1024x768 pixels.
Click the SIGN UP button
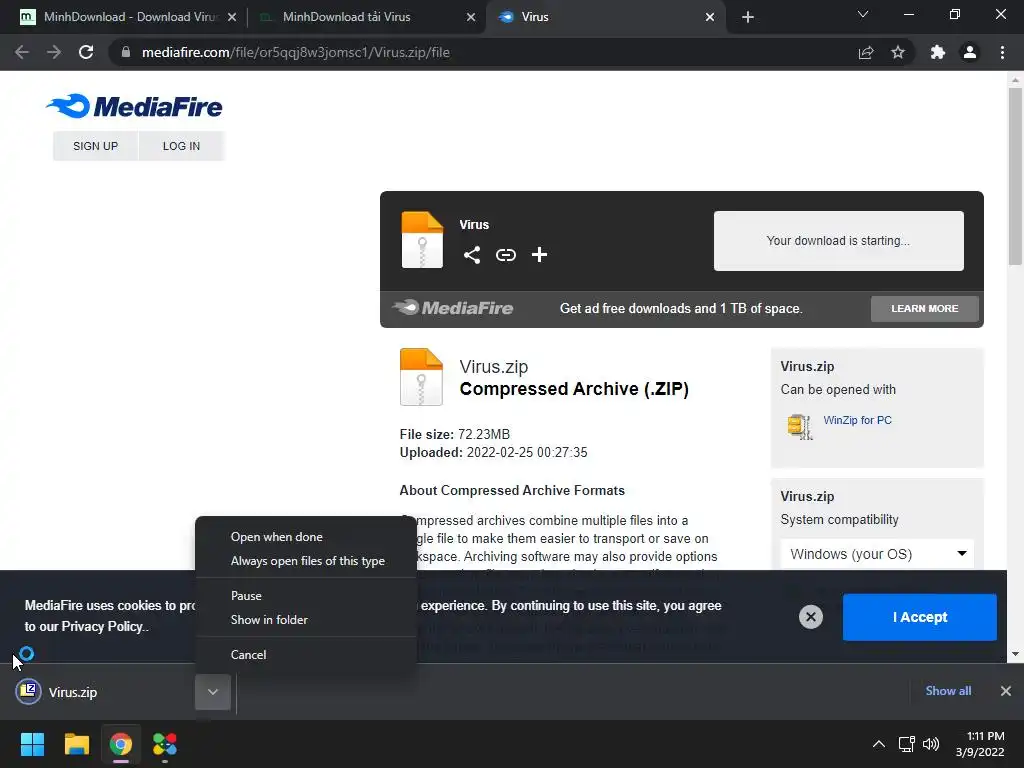pyautogui.click(x=95, y=146)
